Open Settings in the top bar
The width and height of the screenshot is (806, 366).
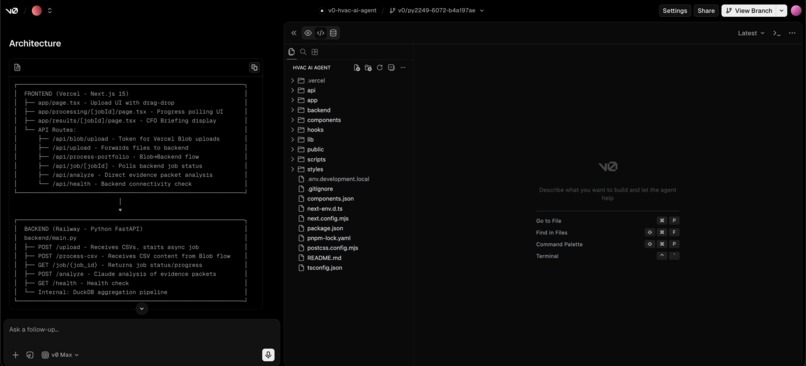coord(674,10)
